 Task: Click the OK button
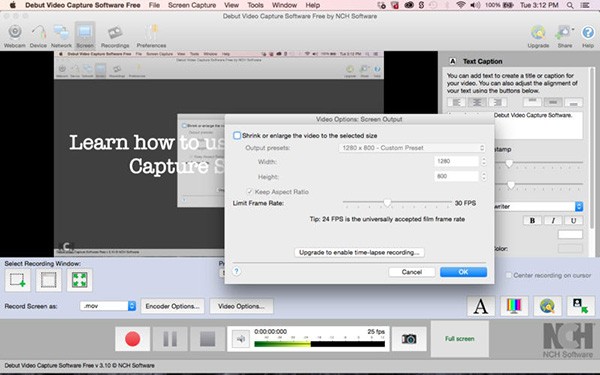coord(463,272)
